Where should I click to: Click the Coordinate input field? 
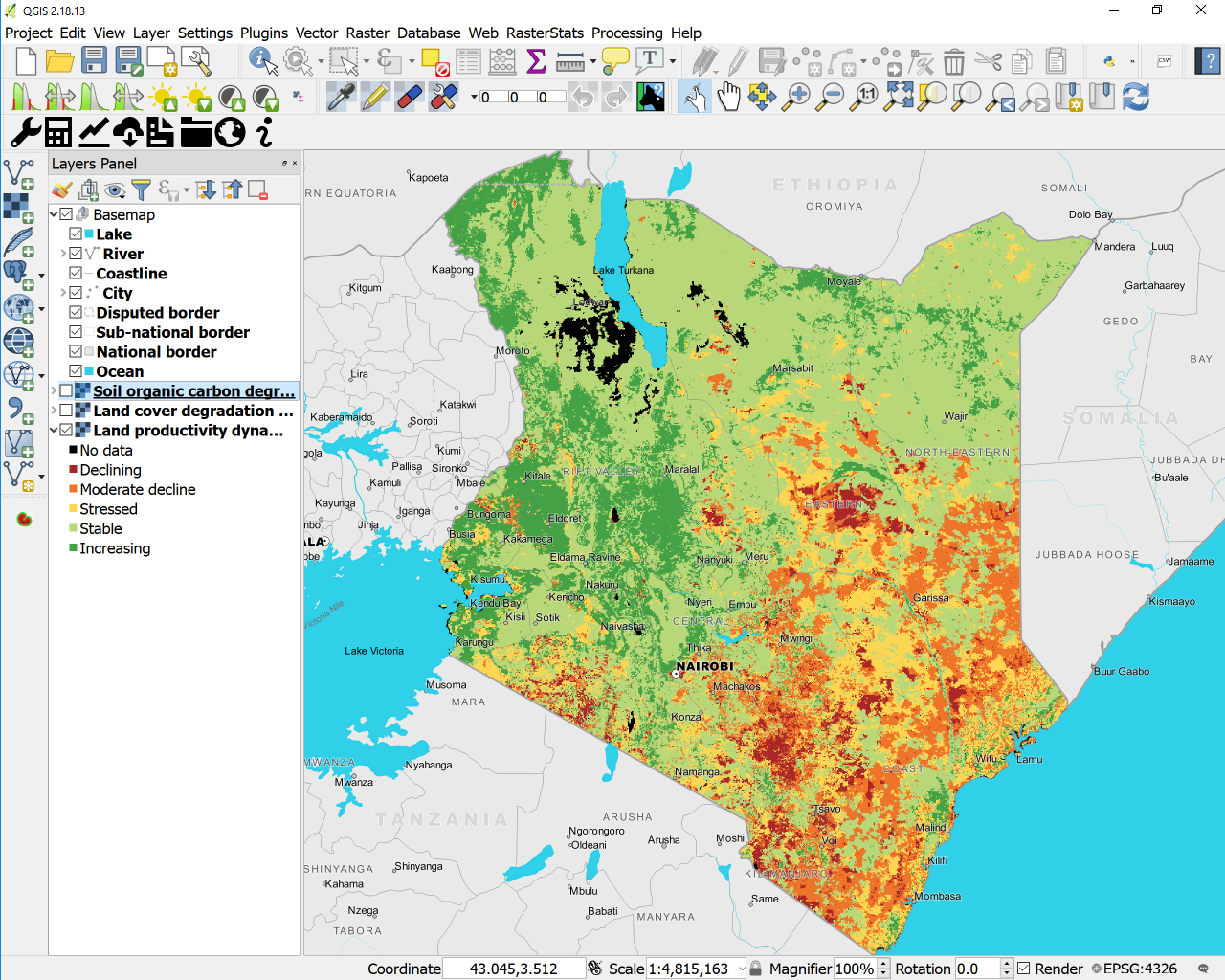coord(513,969)
